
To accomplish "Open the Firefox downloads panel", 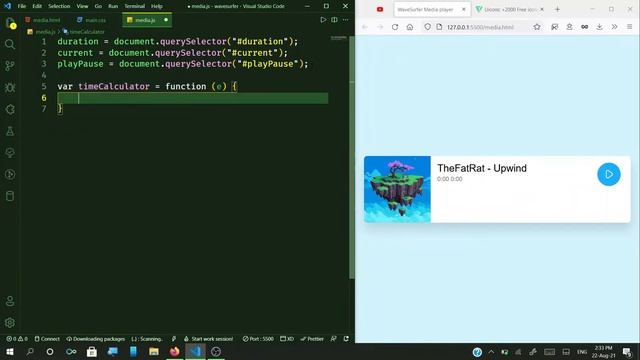I will (599, 27).
